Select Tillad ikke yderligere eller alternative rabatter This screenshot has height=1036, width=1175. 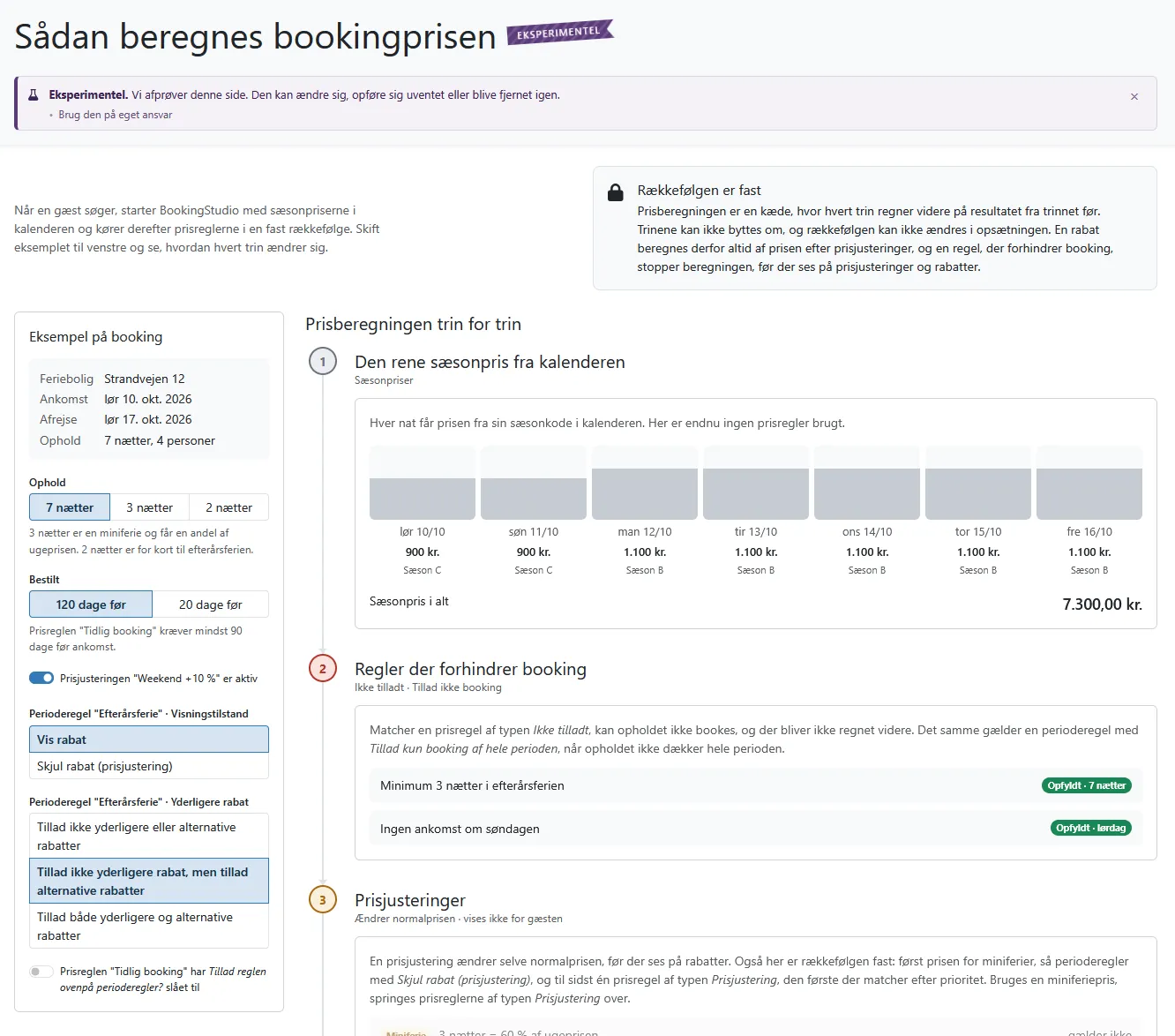pos(149,836)
